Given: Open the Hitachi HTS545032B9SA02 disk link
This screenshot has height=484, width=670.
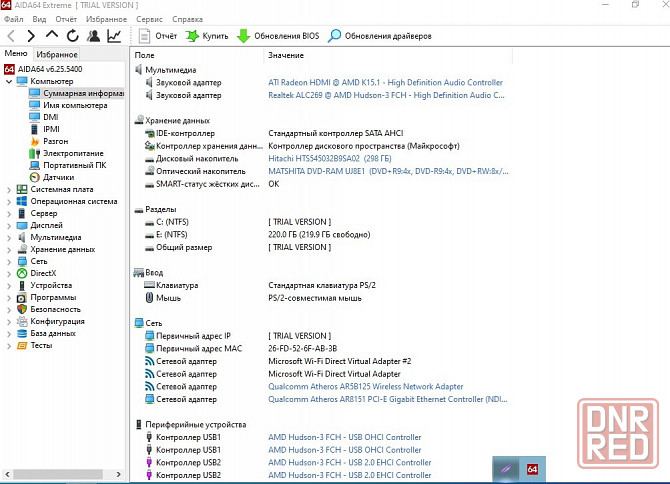Looking at the screenshot, I should click(x=314, y=159).
